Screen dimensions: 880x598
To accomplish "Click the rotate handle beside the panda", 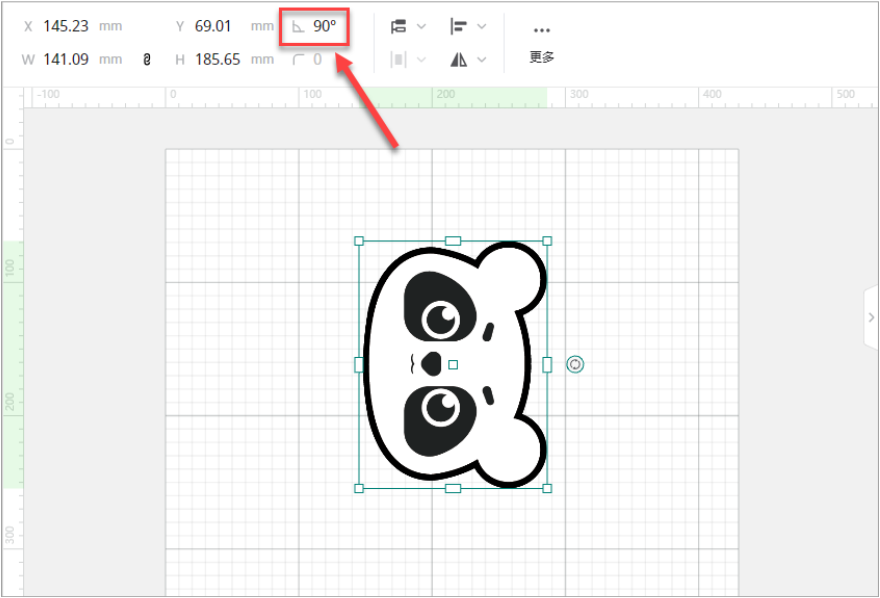I will coord(575,365).
